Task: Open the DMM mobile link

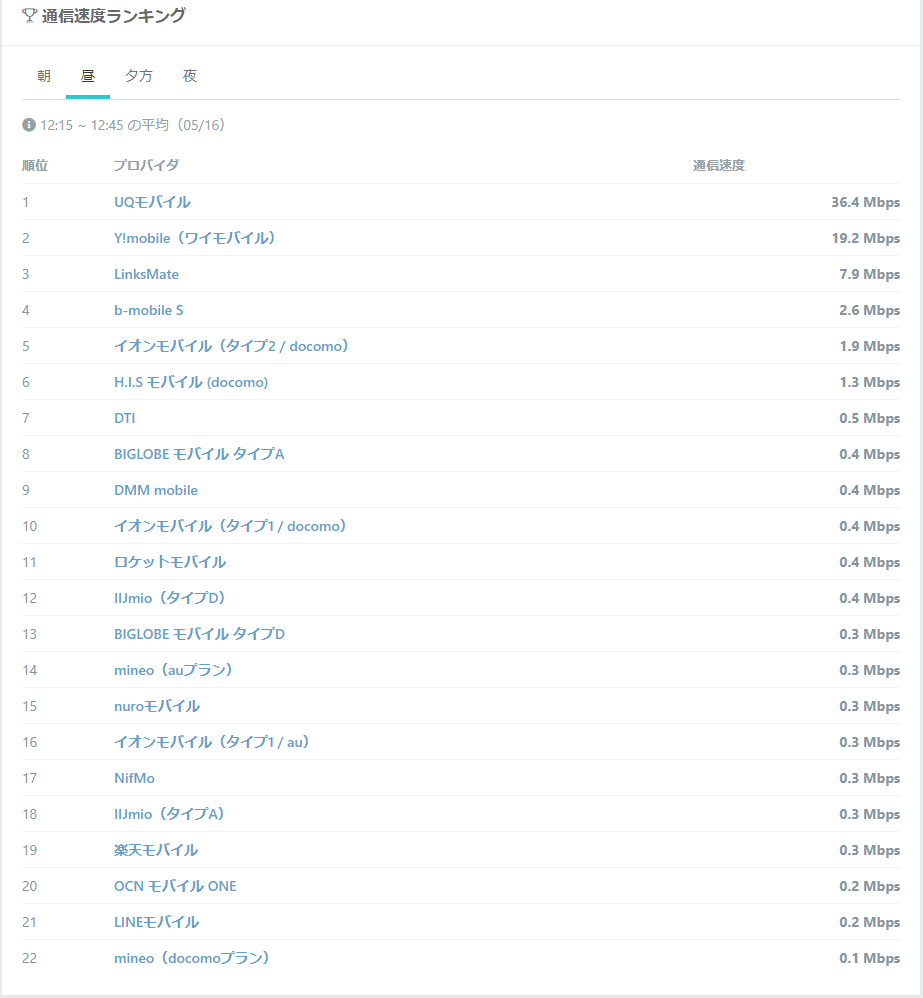Action: [156, 490]
